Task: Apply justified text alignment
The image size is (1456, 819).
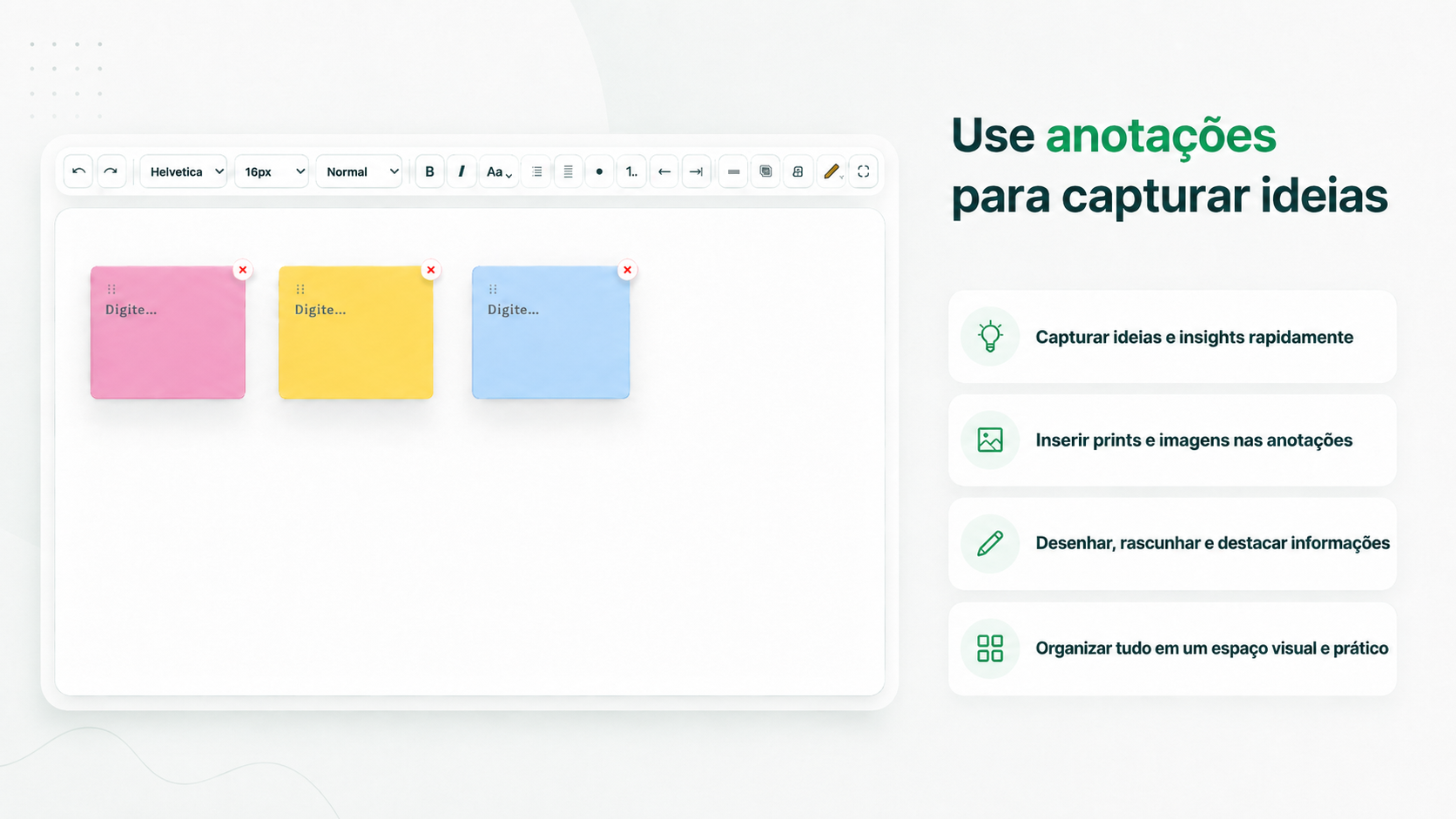Action: coord(568,171)
